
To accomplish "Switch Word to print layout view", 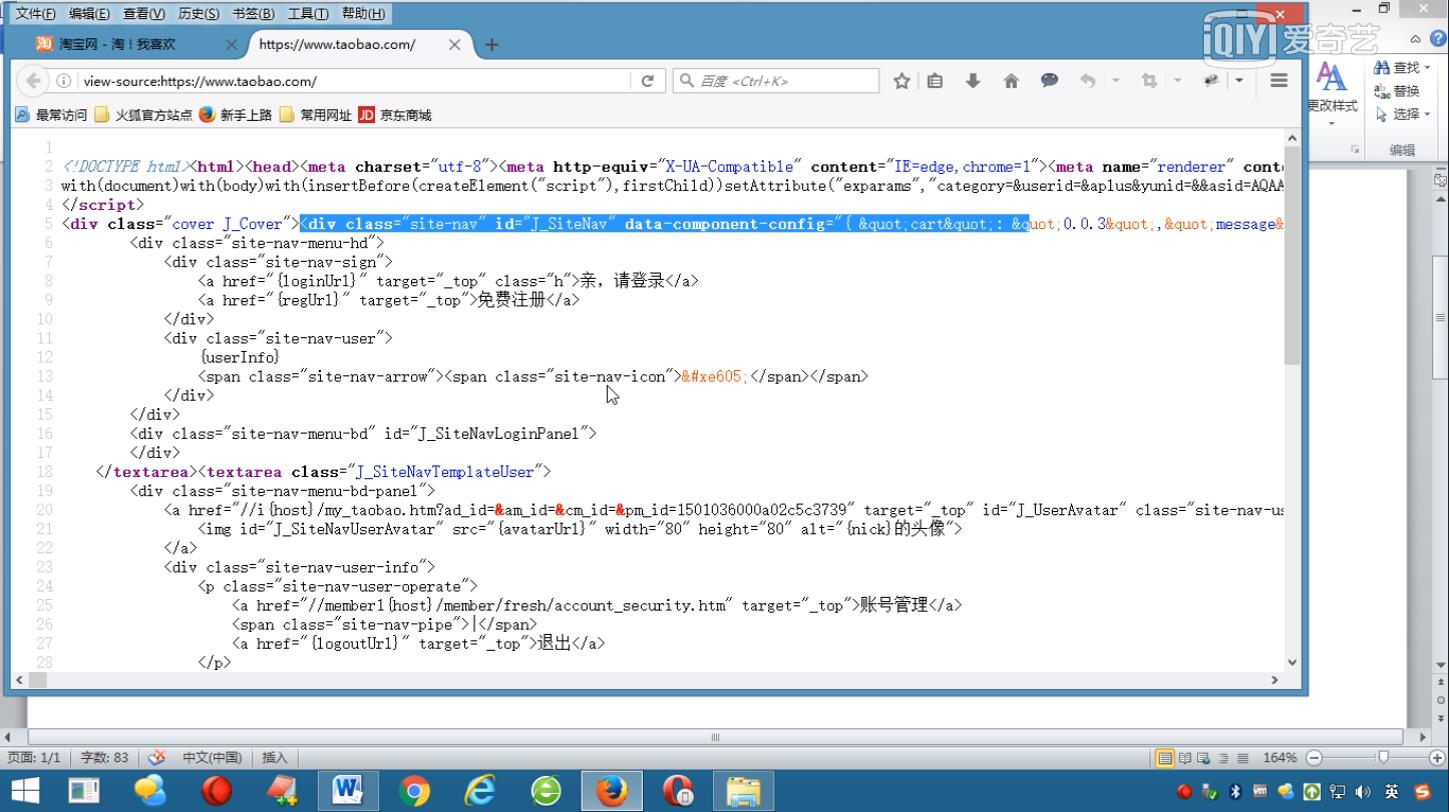I will (x=1165, y=758).
